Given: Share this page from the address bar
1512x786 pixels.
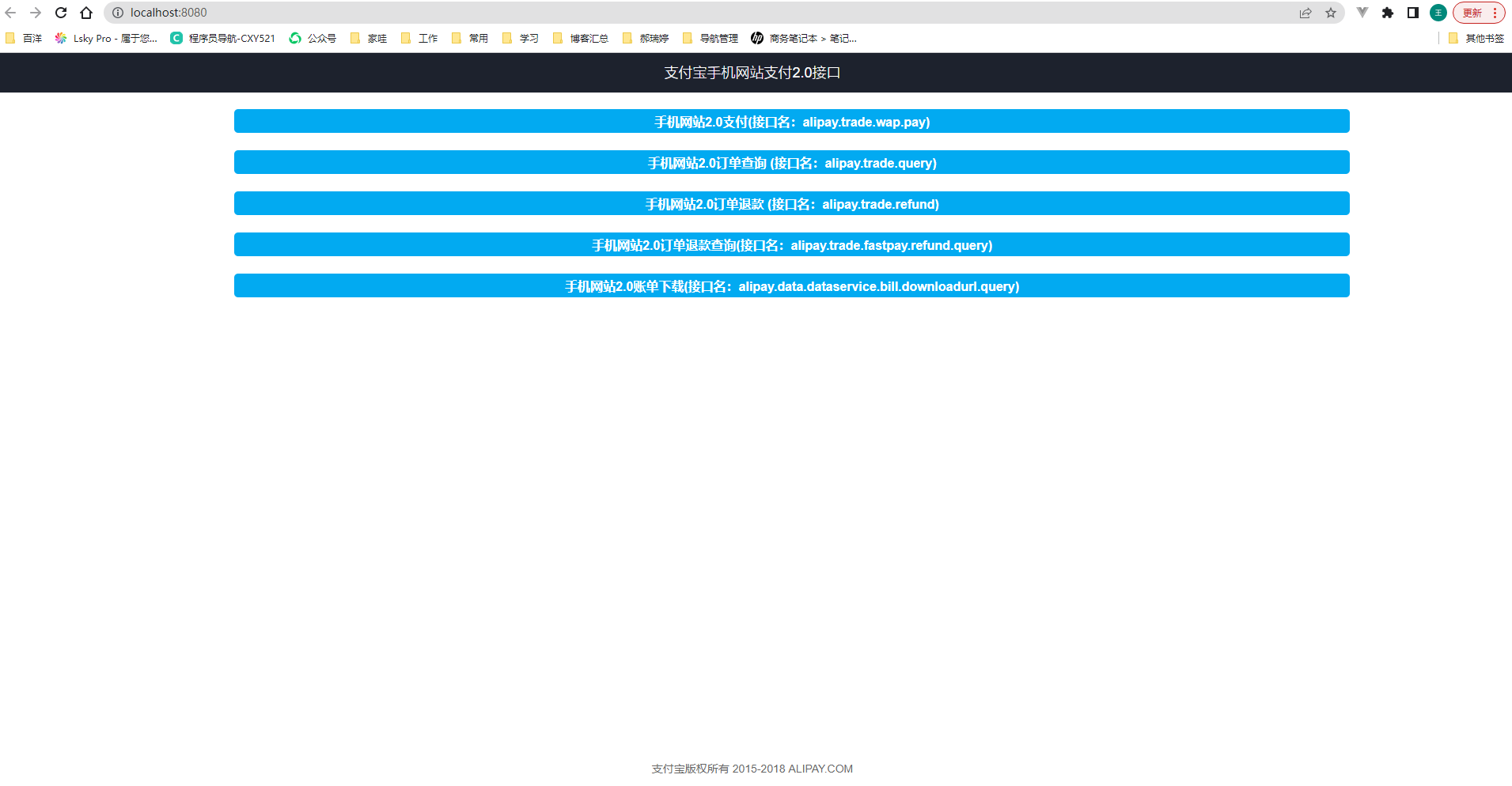Looking at the screenshot, I should tap(1305, 13).
